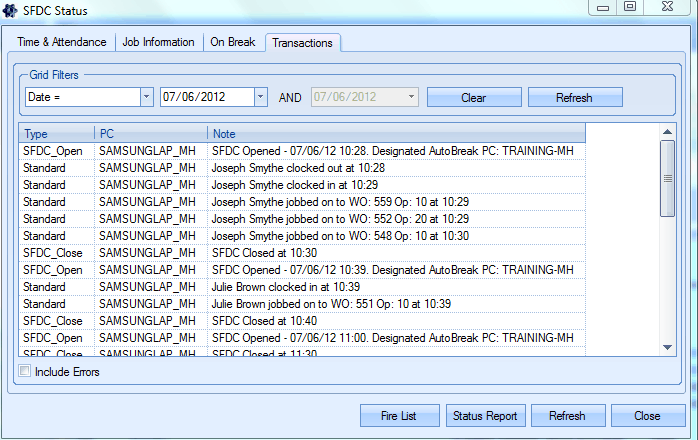698x440 pixels.
Task: Click the SFDC Status title bar icon
Action: pos(12,11)
